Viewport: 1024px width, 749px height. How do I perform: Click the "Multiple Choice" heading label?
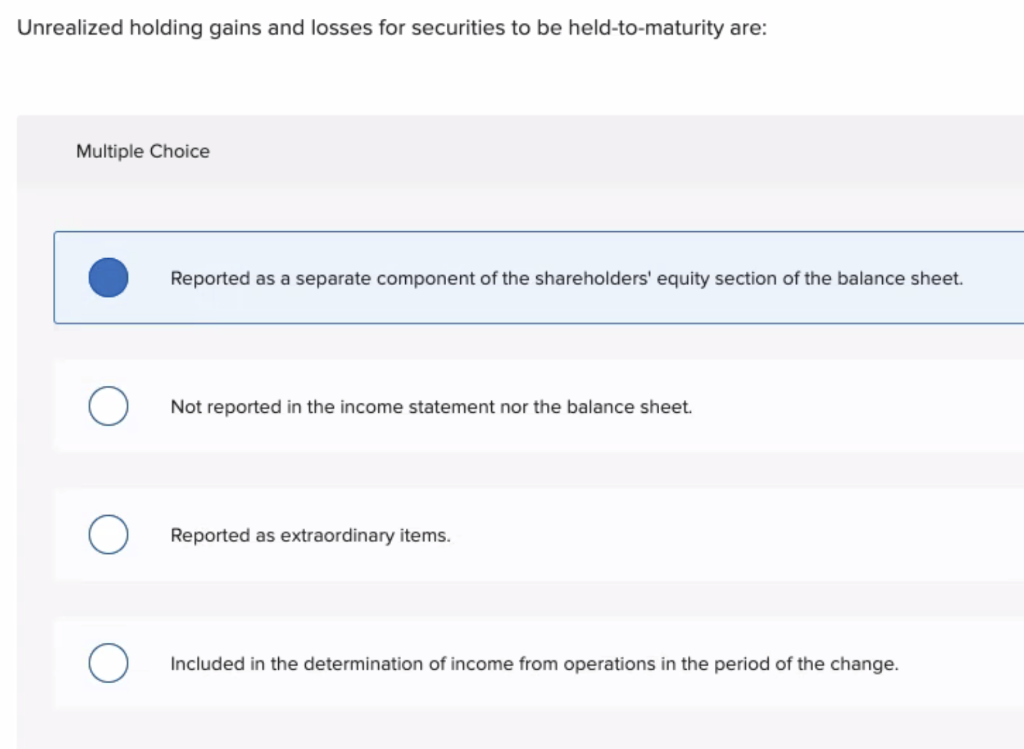coord(143,152)
